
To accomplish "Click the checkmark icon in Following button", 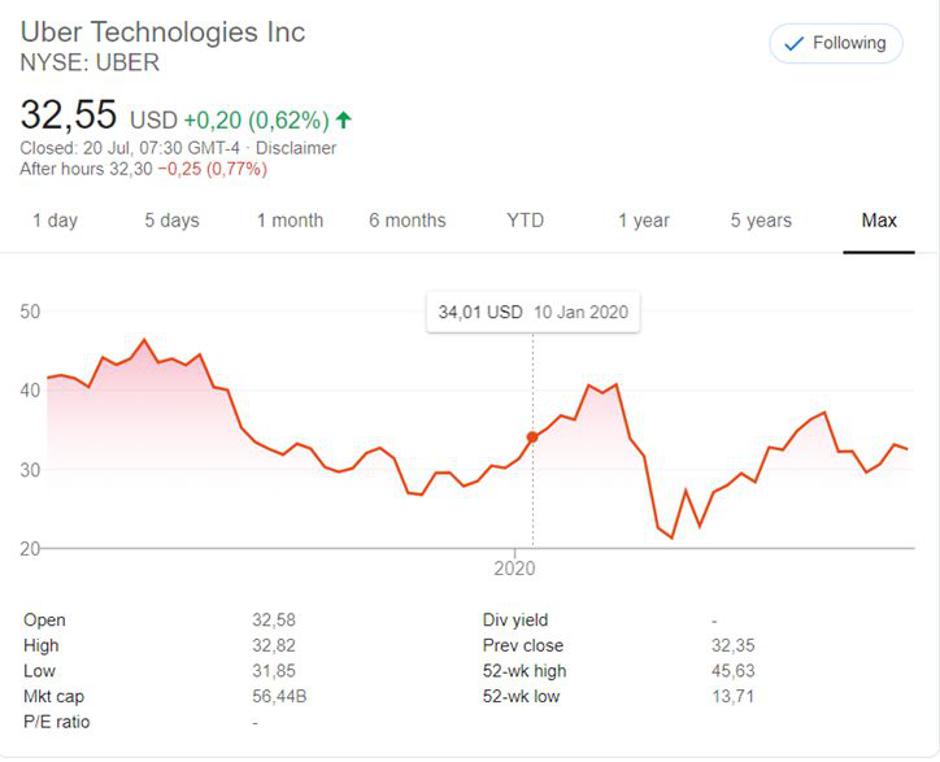I will tap(794, 44).
